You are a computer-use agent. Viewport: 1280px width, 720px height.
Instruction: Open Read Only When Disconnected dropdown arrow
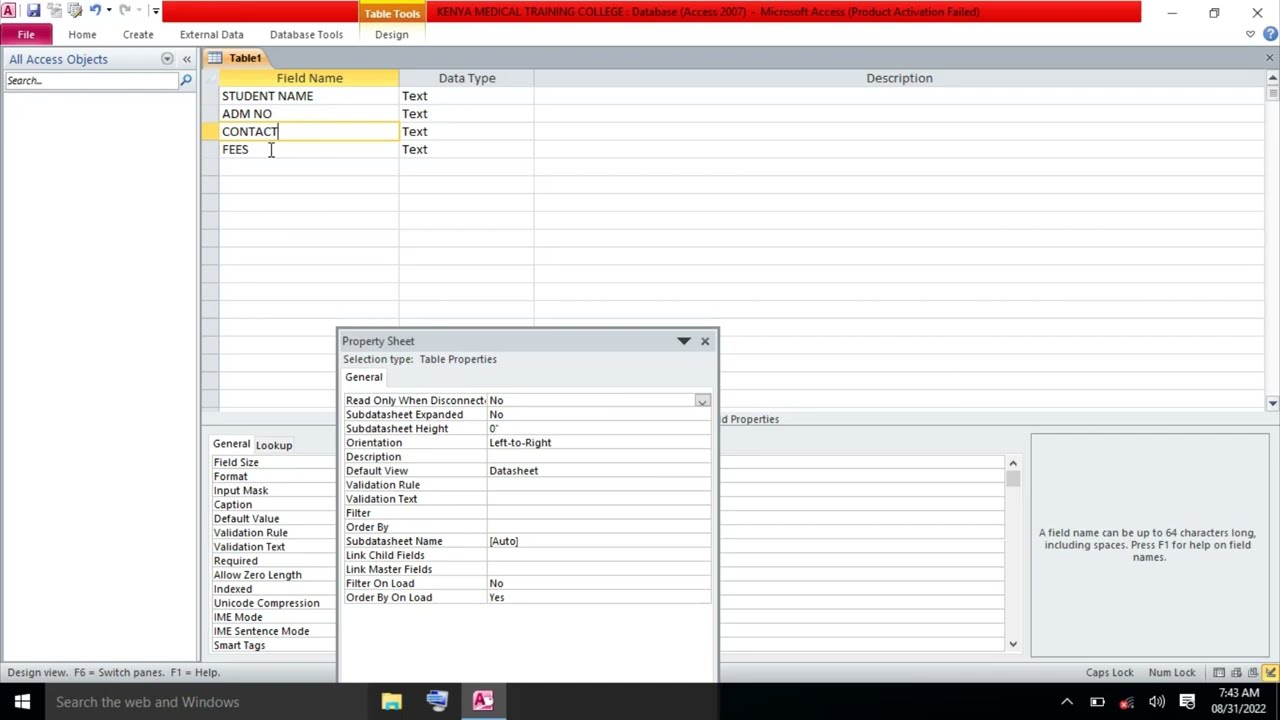point(702,401)
